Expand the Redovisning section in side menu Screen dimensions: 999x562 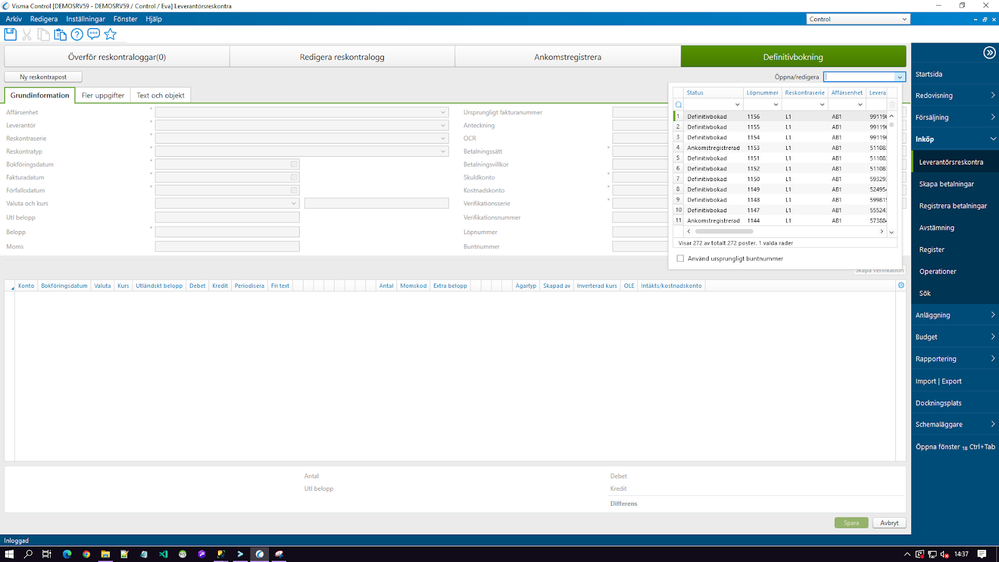pyautogui.click(x=954, y=96)
